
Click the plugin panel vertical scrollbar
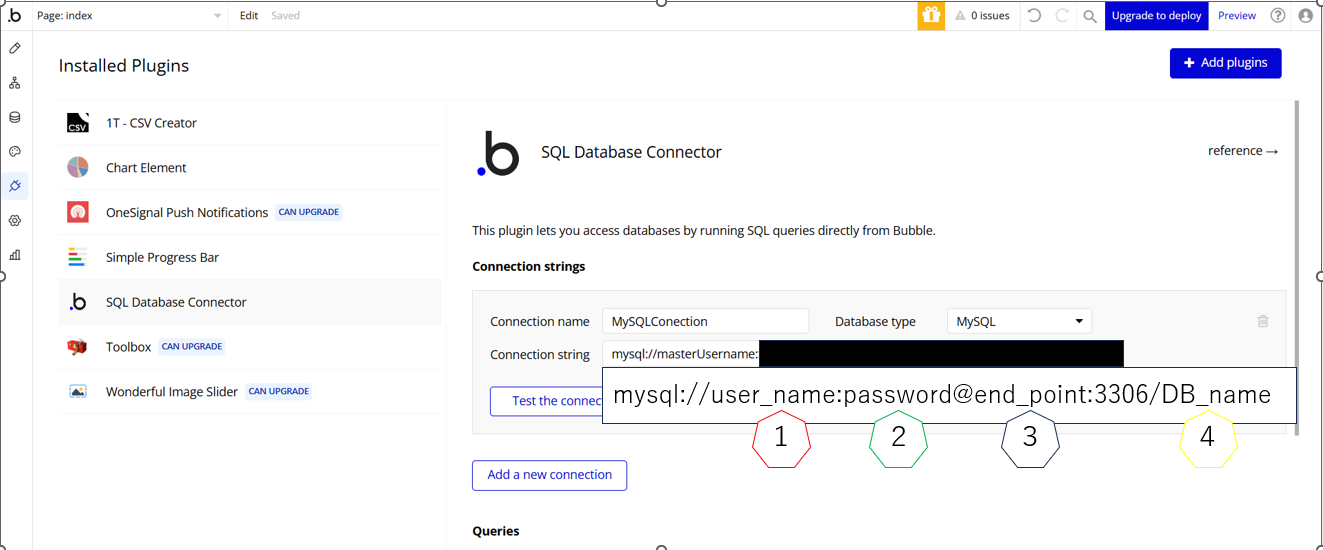coord(1297,268)
